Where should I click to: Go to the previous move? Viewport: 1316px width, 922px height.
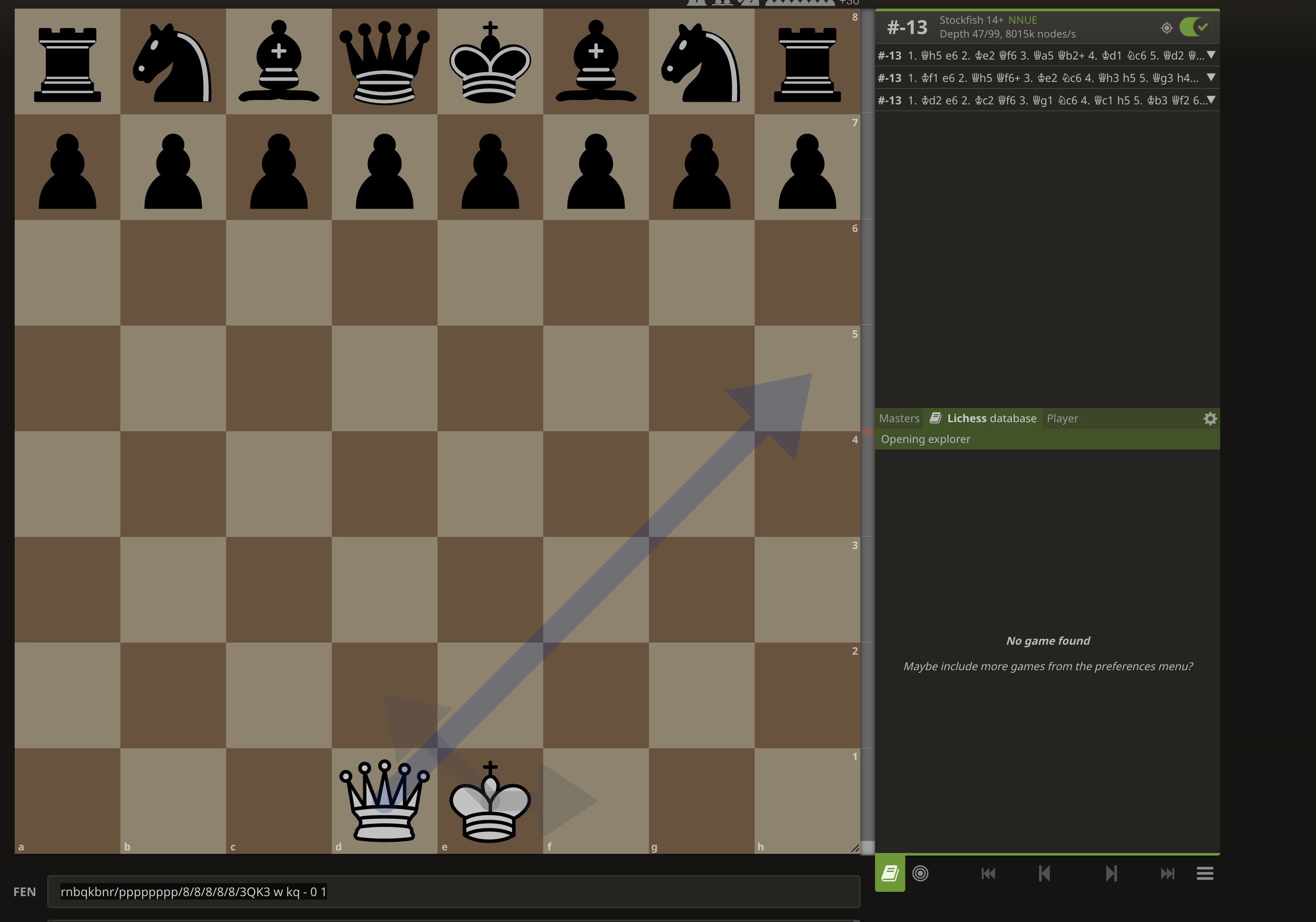pyautogui.click(x=1044, y=873)
